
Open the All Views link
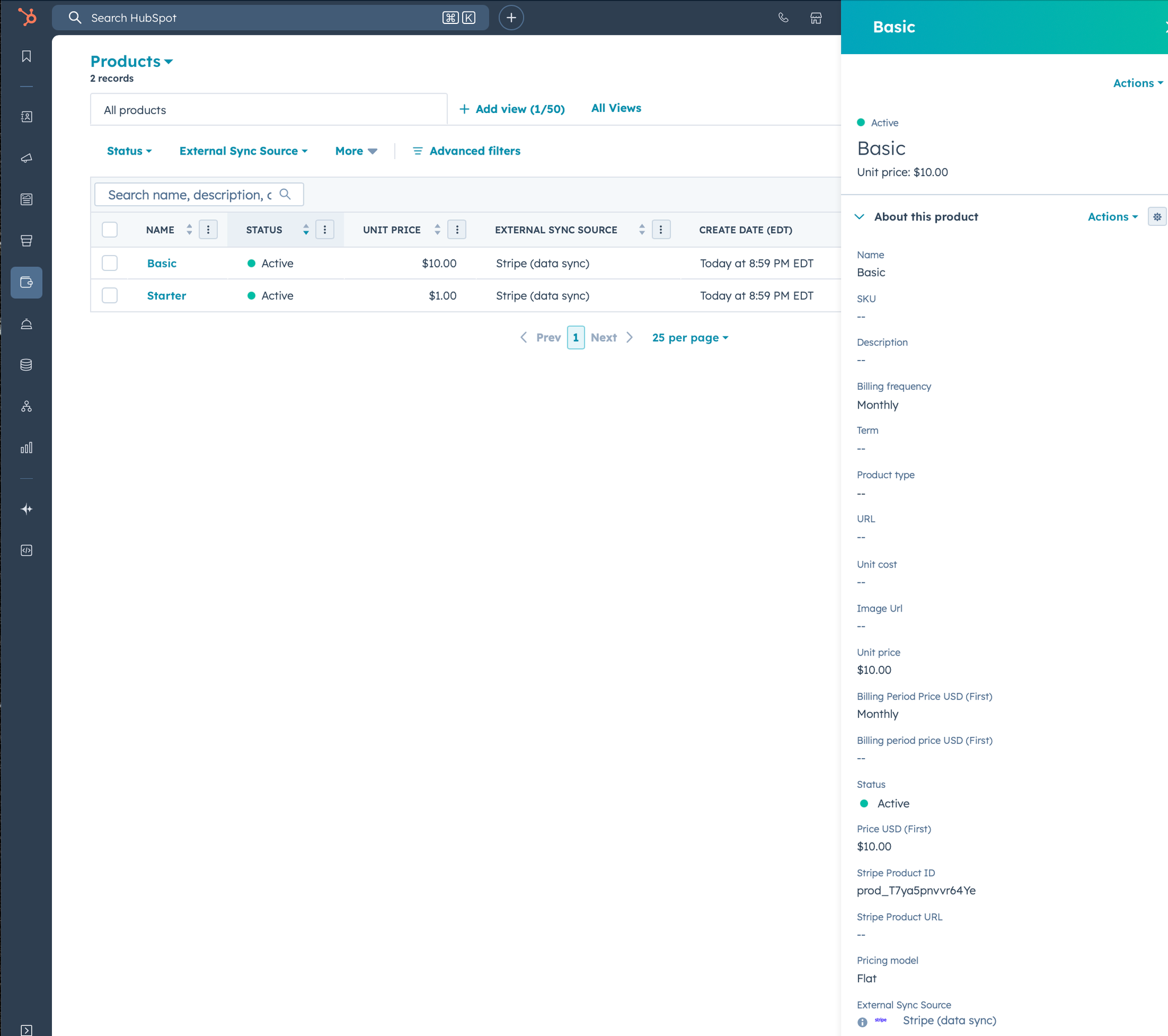pyautogui.click(x=616, y=108)
